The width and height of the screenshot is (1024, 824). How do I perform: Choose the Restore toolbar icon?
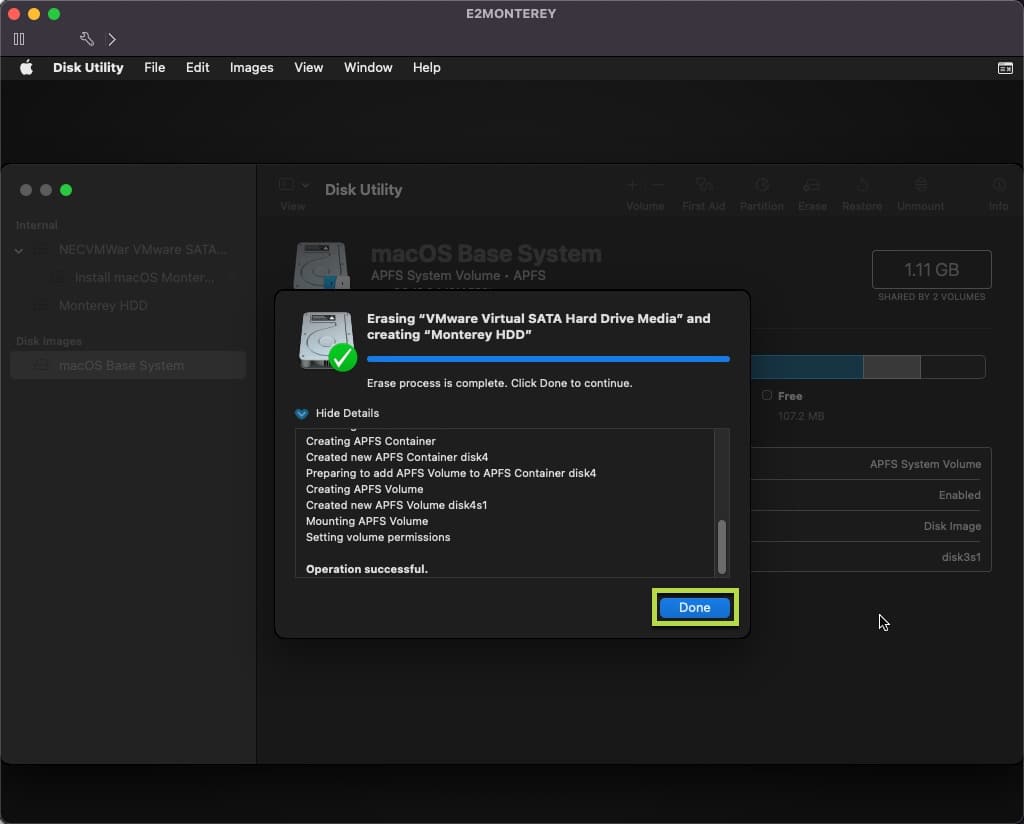pos(862,185)
